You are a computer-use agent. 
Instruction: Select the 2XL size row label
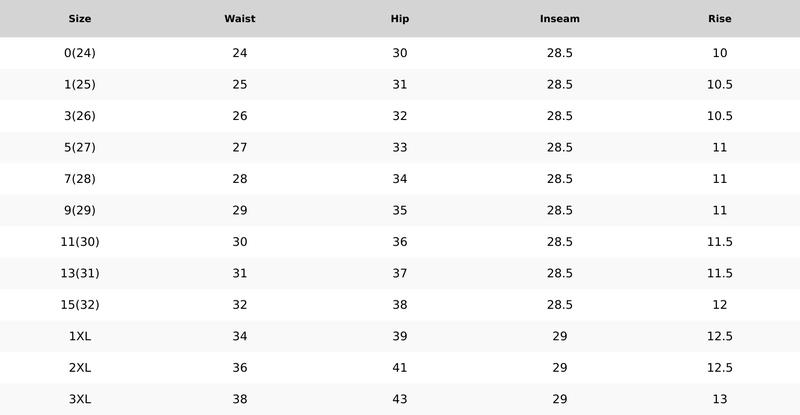80,368
